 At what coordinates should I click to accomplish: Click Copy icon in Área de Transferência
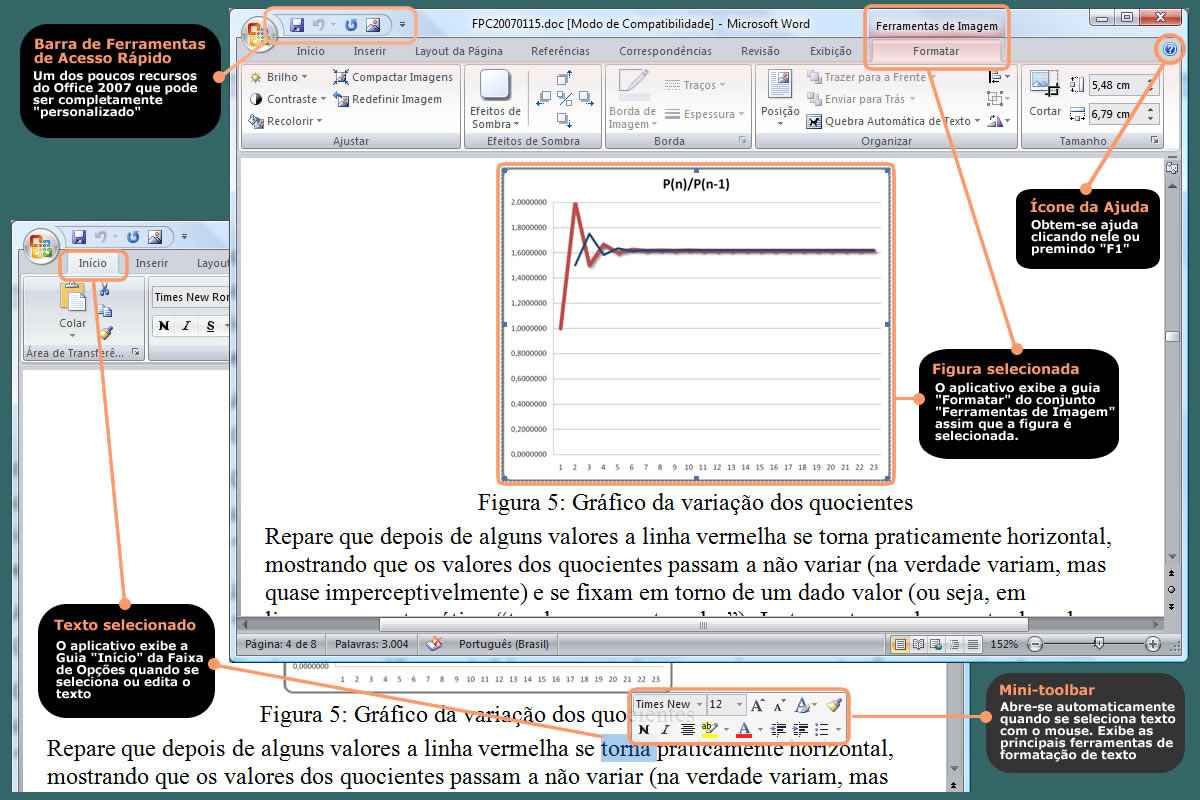pos(104,311)
